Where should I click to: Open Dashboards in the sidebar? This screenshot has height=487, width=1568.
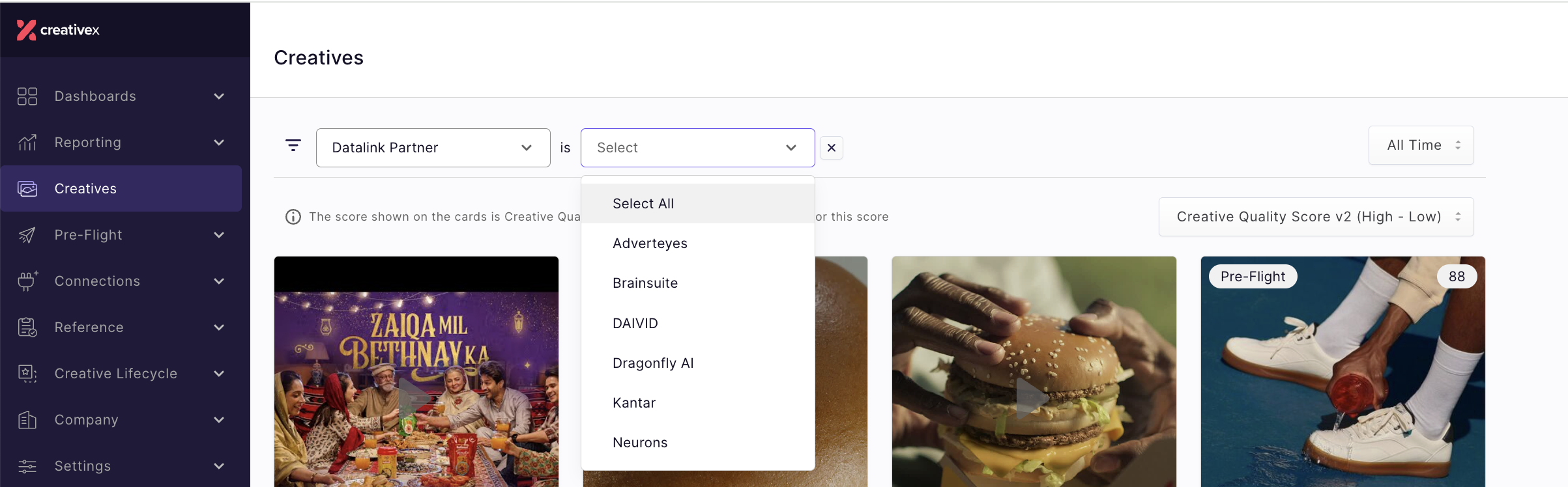click(x=121, y=96)
